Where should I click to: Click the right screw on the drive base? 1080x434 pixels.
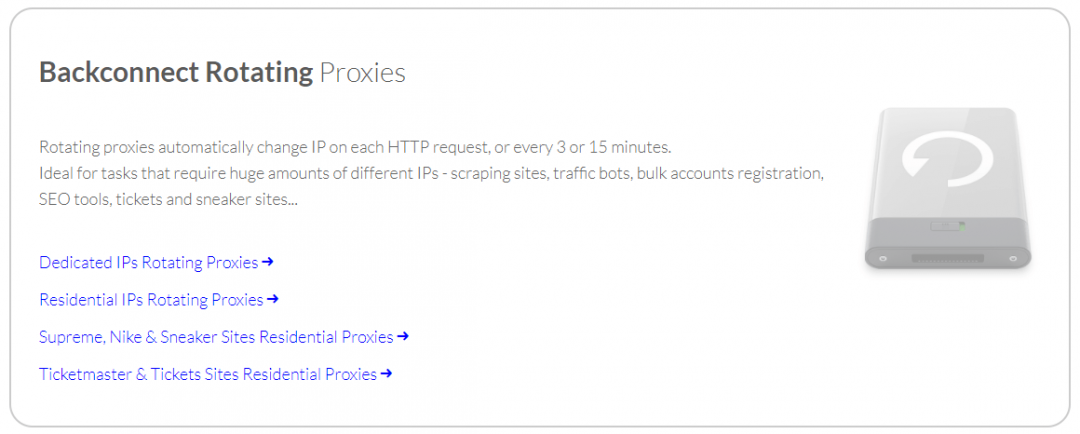(x=1012, y=257)
